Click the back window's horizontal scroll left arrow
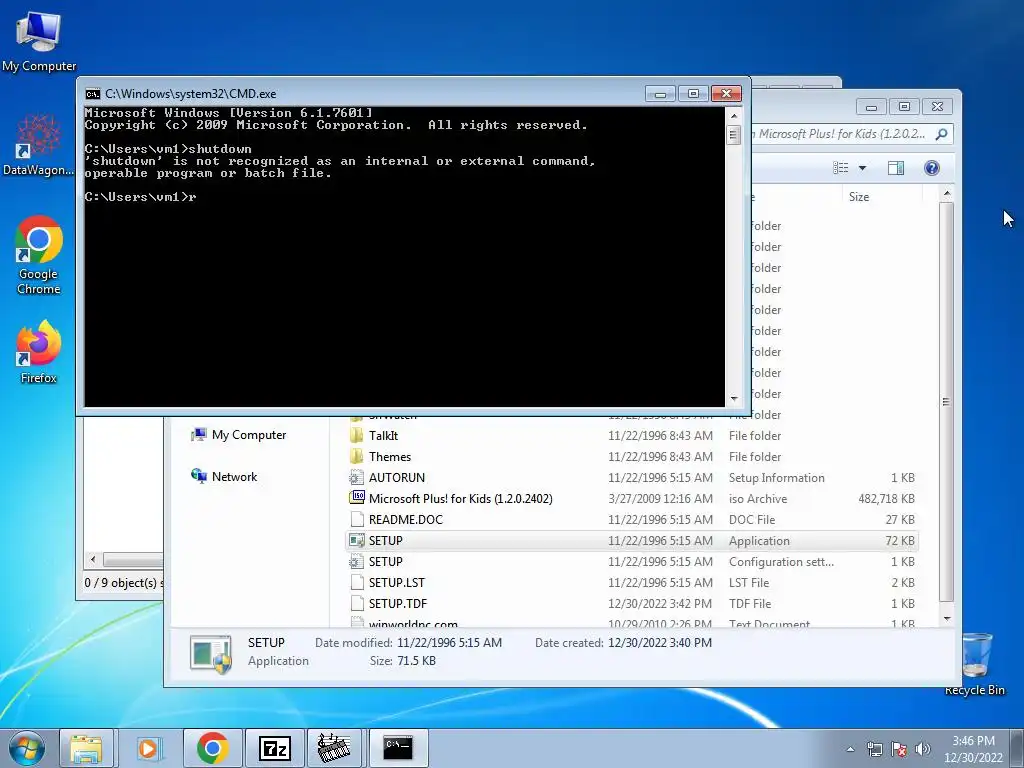This screenshot has height=768, width=1024. tap(93, 560)
